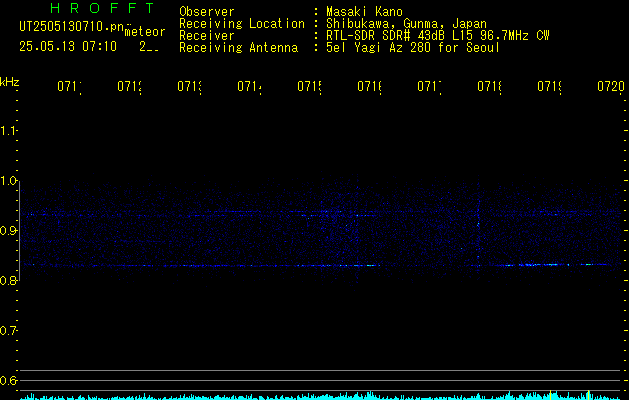Viewport: 629px width, 400px height.
Task: Click Shibukawa, Gunma, Japan text
Action: pos(406,24)
